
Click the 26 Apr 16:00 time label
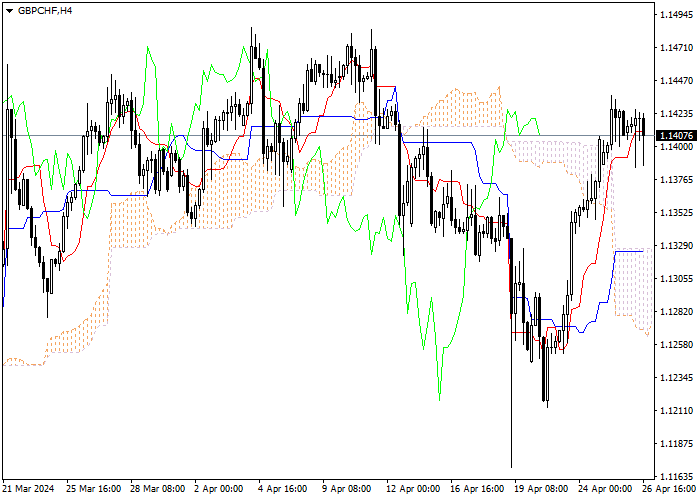pyautogui.click(x=670, y=489)
